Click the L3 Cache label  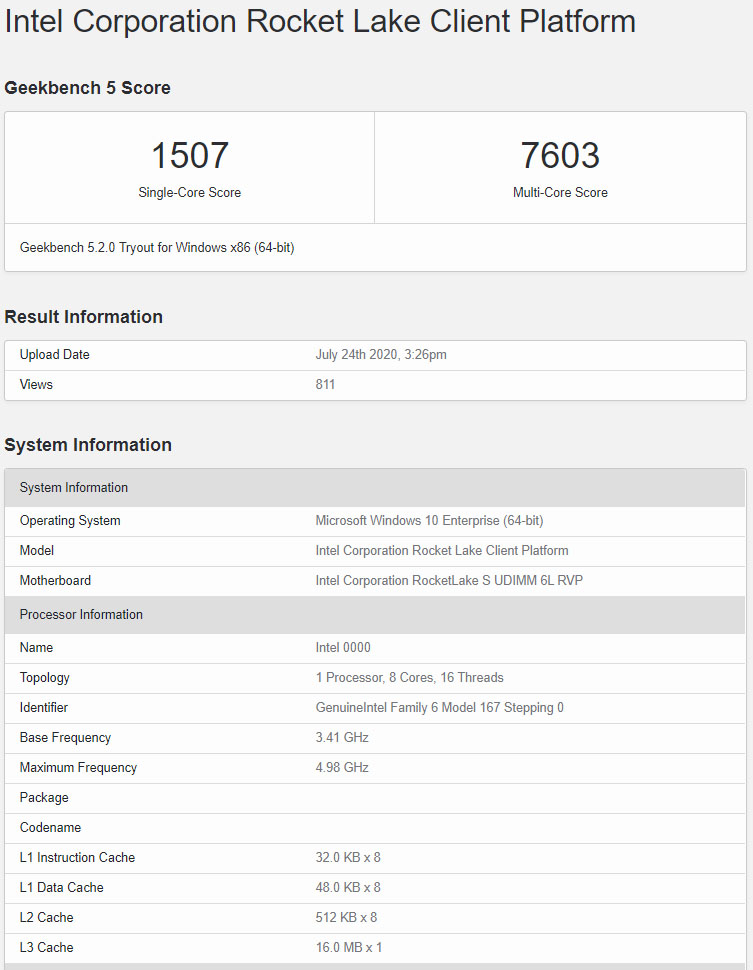pyautogui.click(x=46, y=947)
